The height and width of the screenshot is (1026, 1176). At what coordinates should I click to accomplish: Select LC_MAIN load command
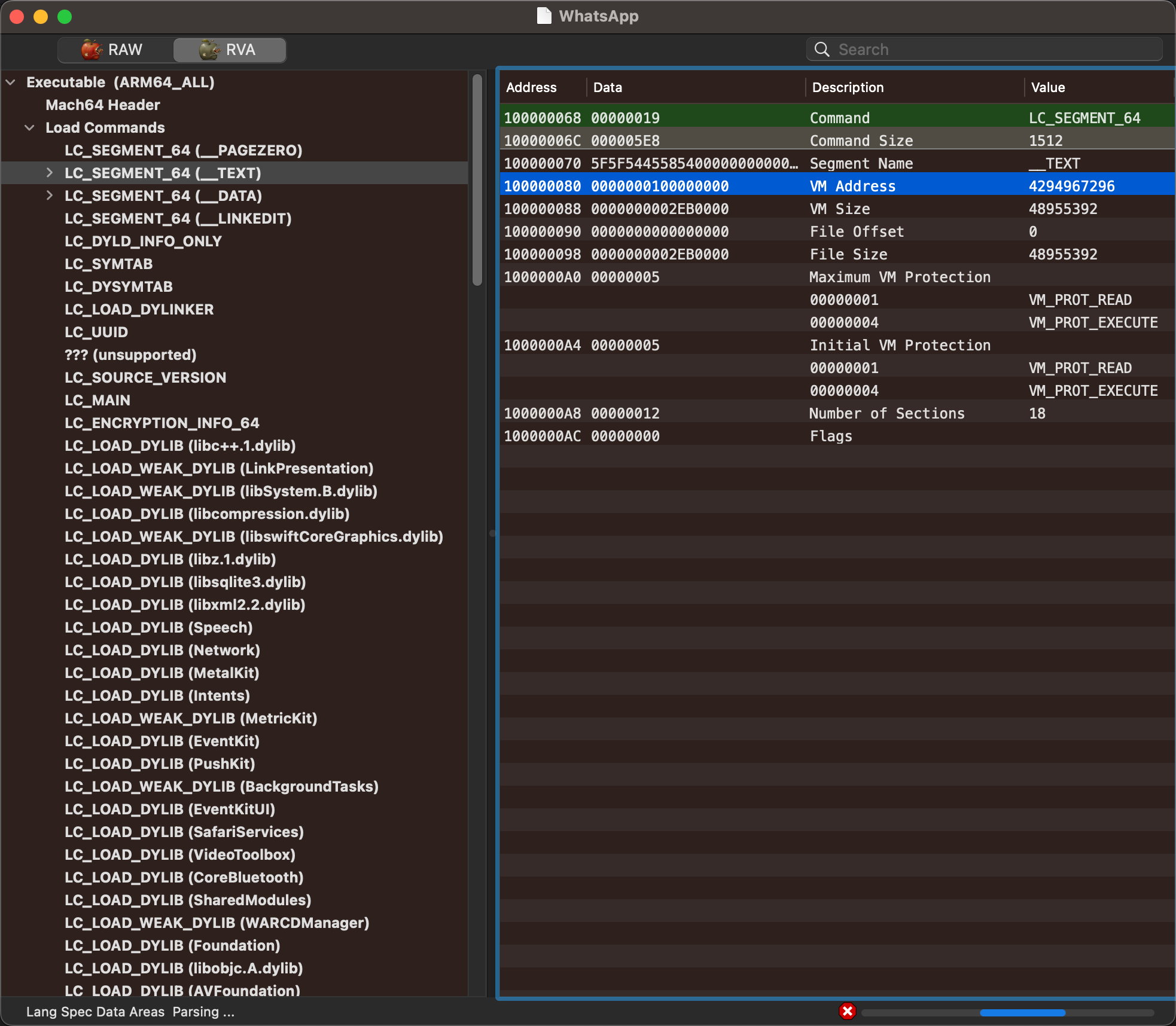coord(98,400)
